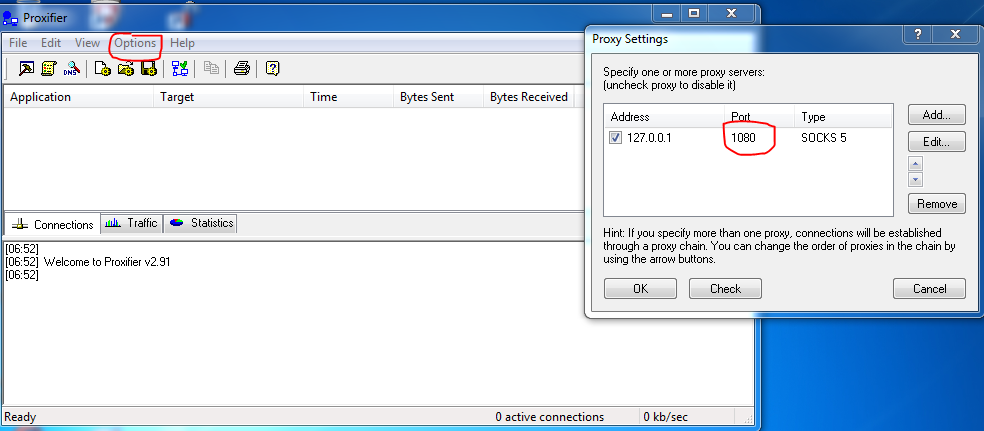Click '0 active connections' in status bar
Image resolution: width=984 pixels, height=431 pixels.
tap(550, 417)
